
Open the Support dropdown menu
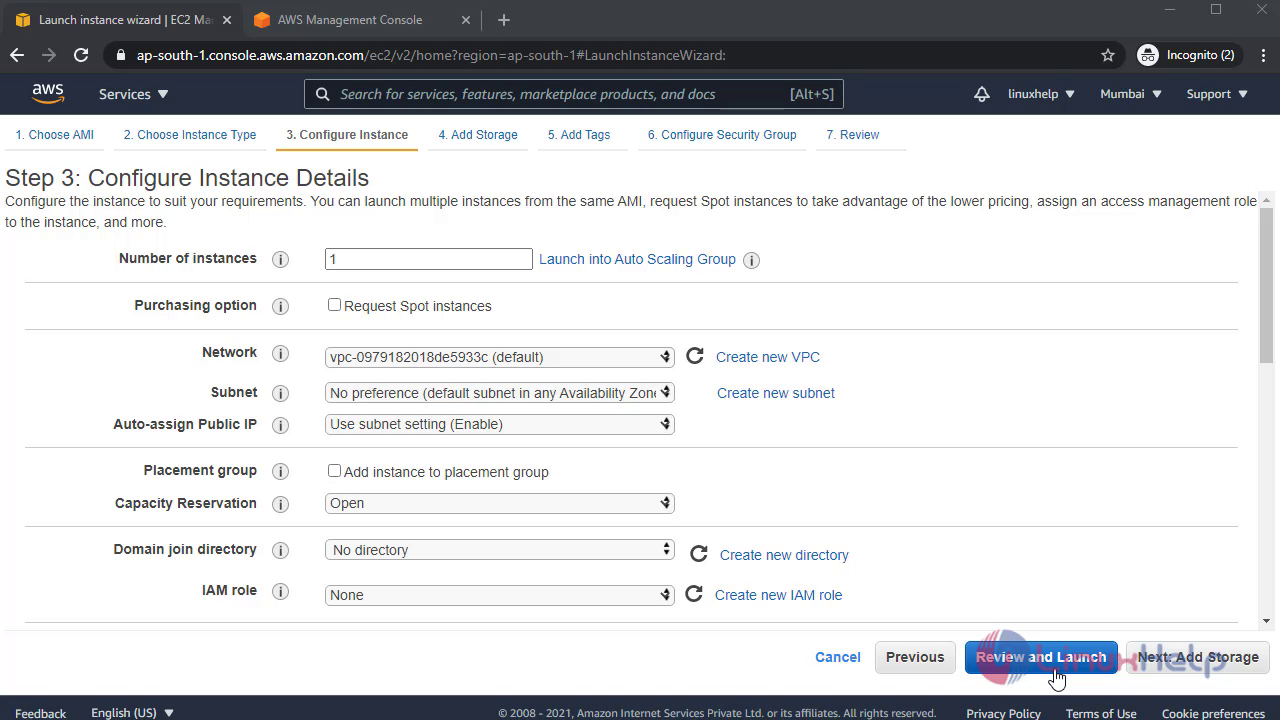pos(1217,94)
